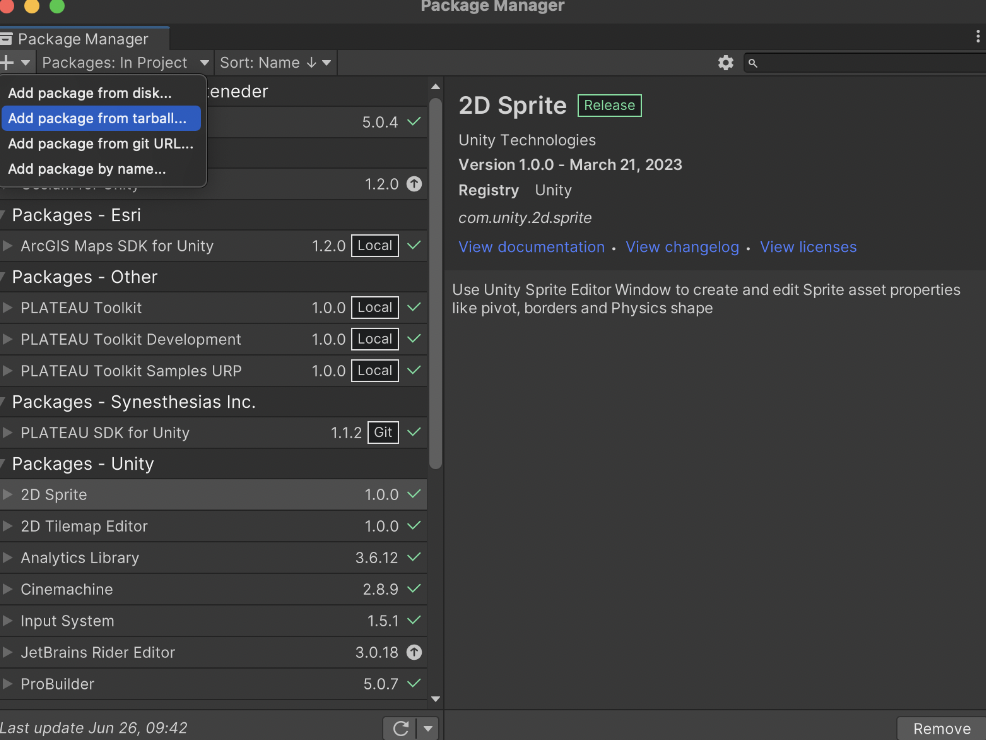Click the refresh package list button

point(401,728)
